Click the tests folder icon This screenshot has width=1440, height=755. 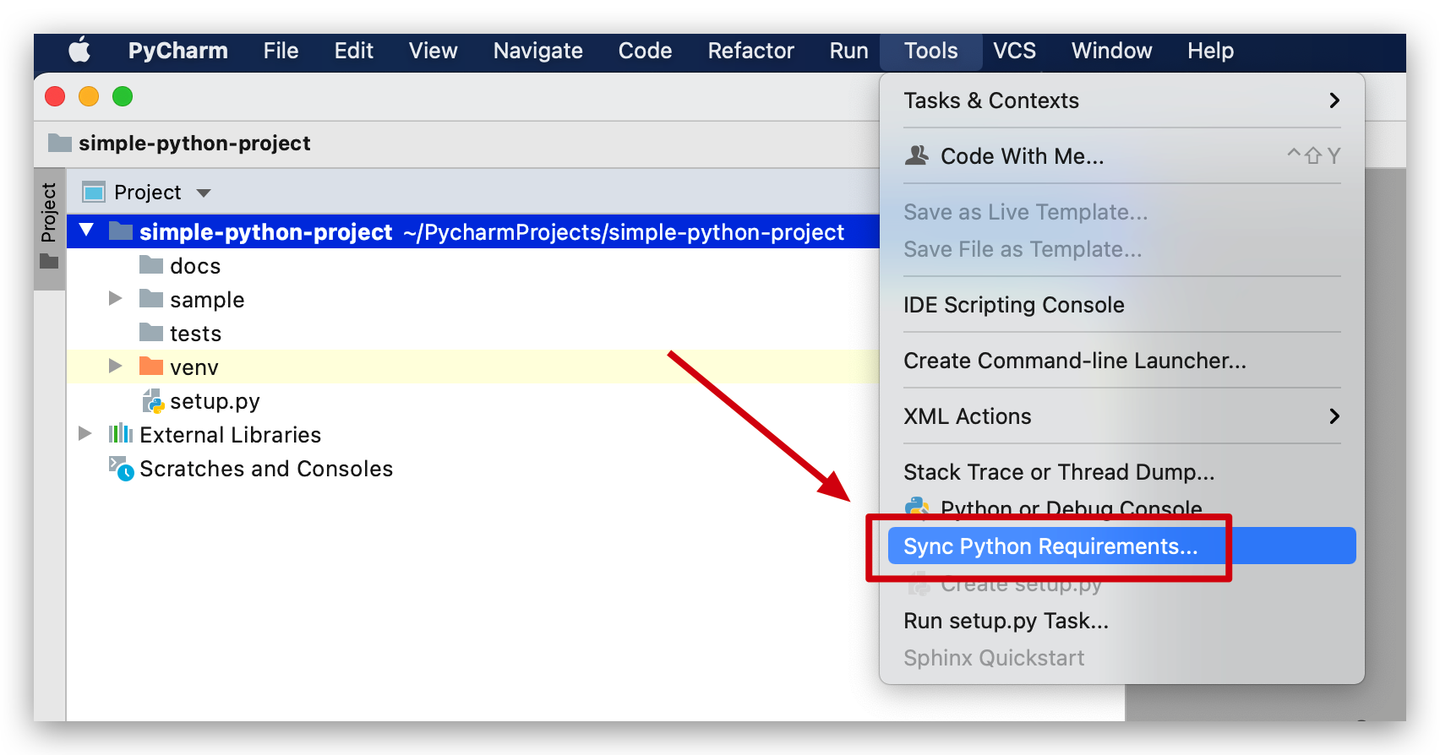(151, 333)
